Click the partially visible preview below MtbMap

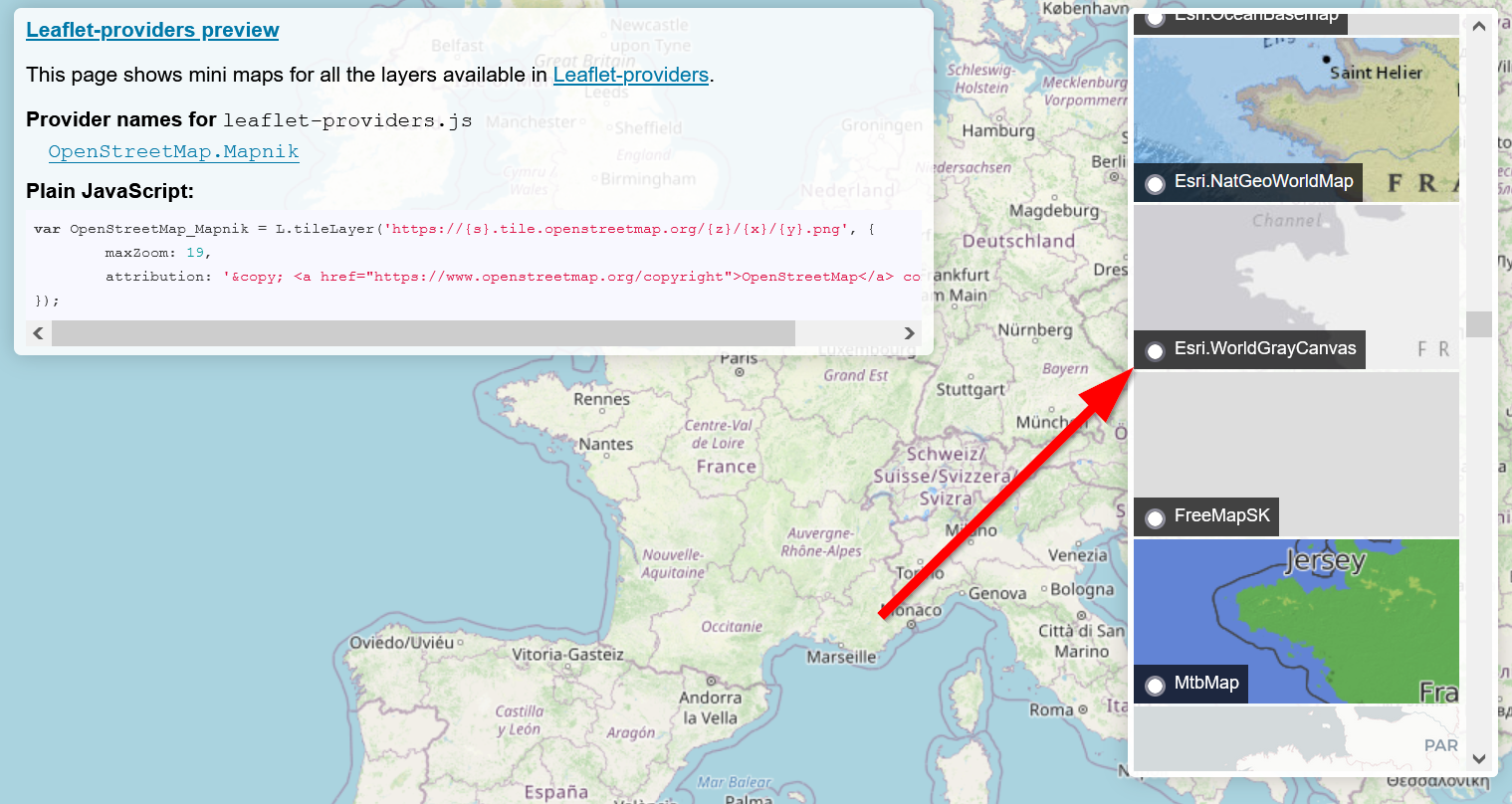coord(1295,738)
